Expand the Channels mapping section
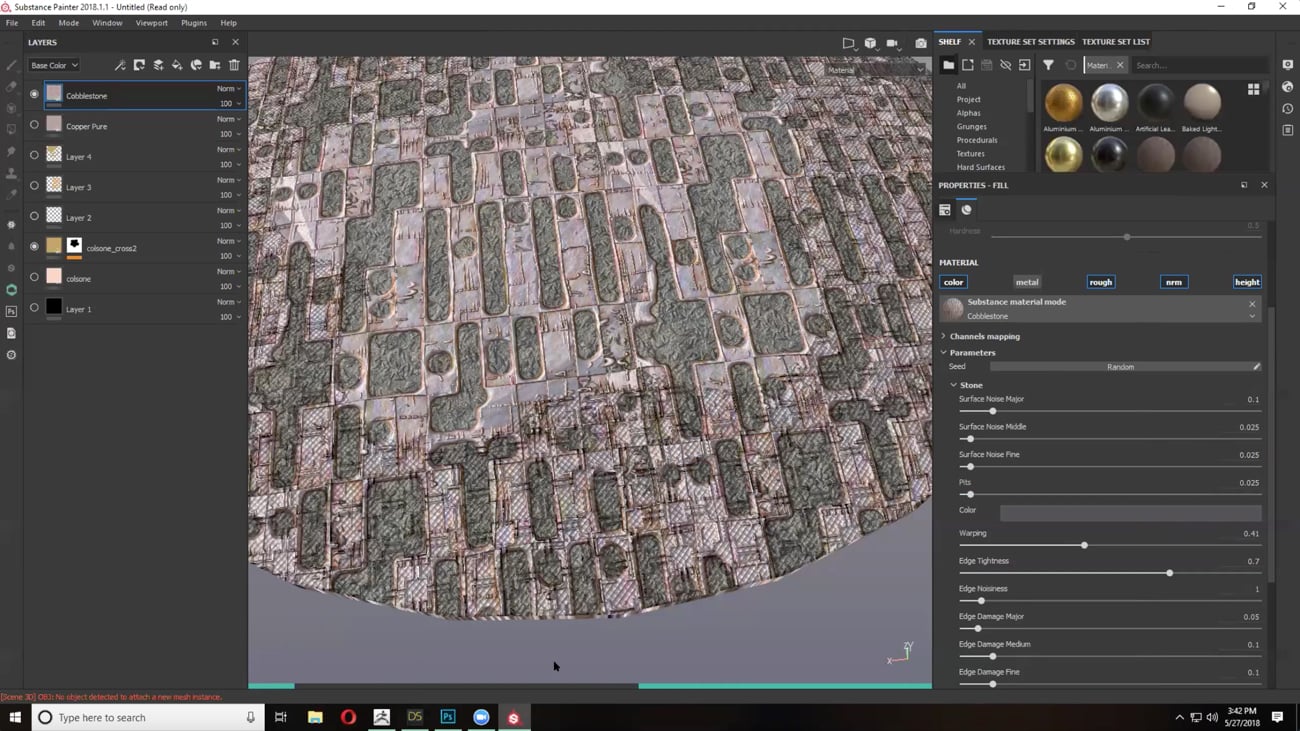The image size is (1300, 731). tap(984, 337)
